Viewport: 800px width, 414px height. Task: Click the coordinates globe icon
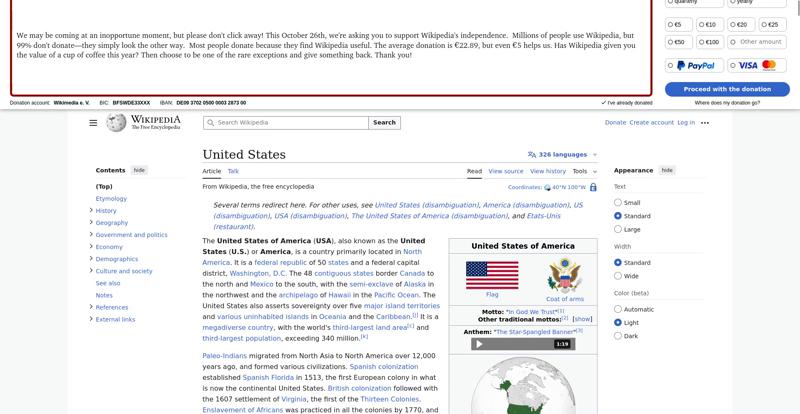pos(546,187)
